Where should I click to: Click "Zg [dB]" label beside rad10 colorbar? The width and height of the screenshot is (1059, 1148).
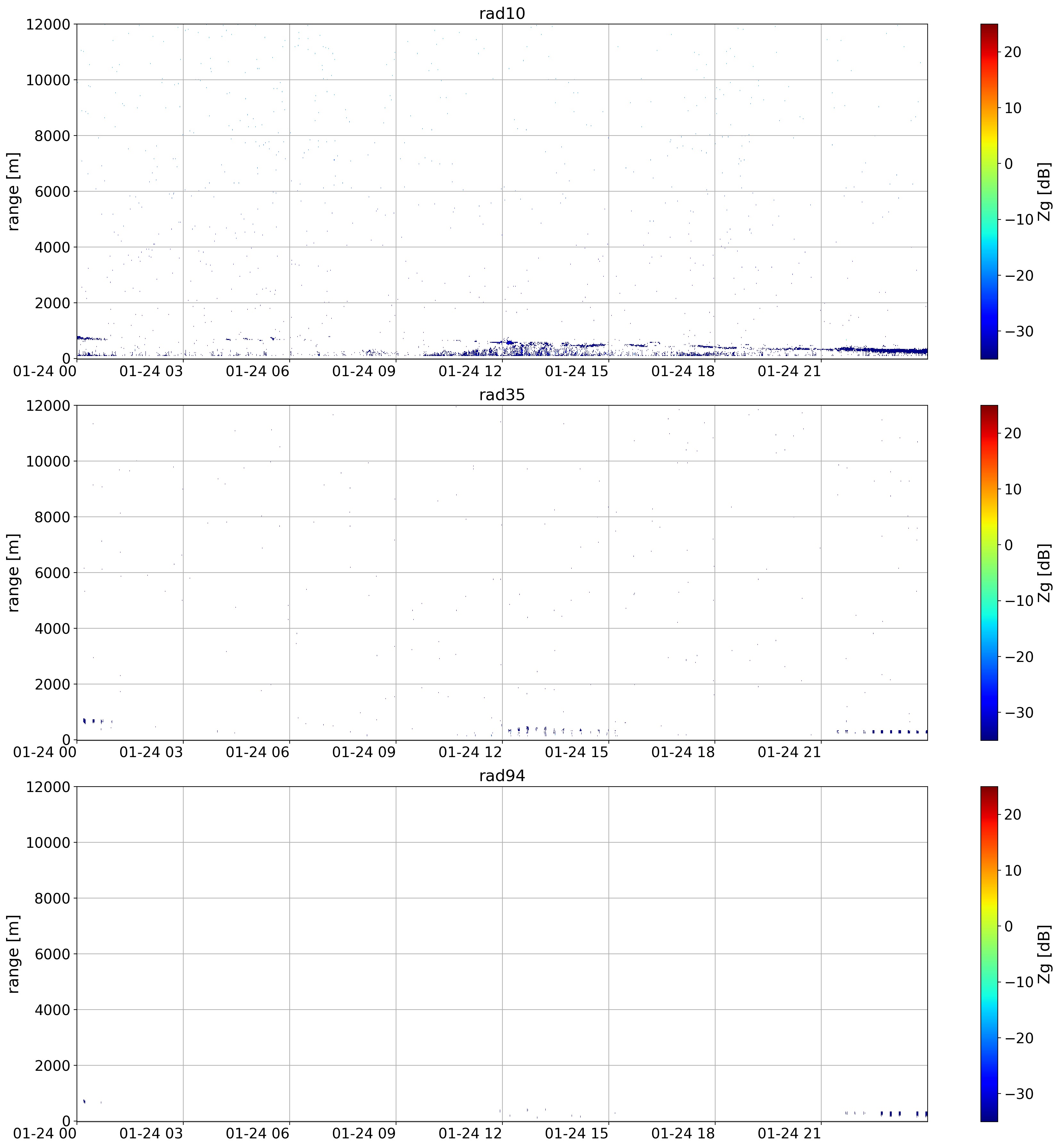1045,191
